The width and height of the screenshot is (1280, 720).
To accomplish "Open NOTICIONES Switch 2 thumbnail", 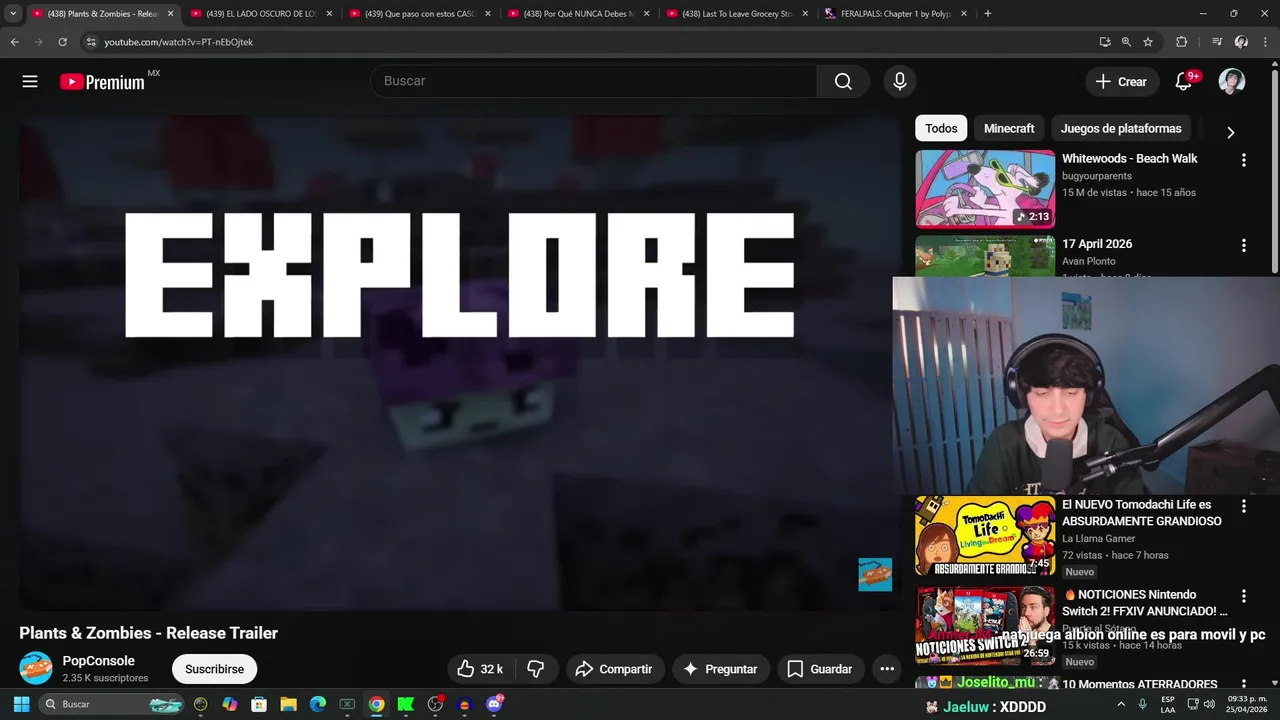I will coord(985,626).
